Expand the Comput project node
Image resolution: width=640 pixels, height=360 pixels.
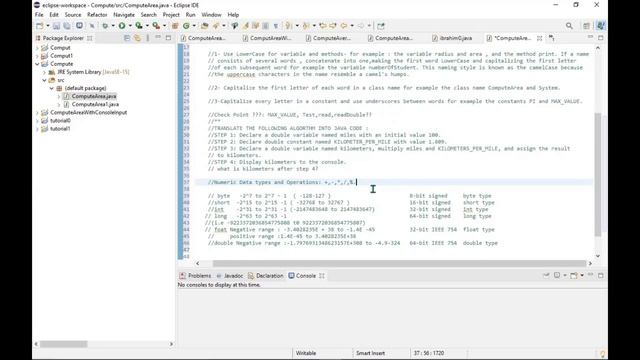click(38, 48)
